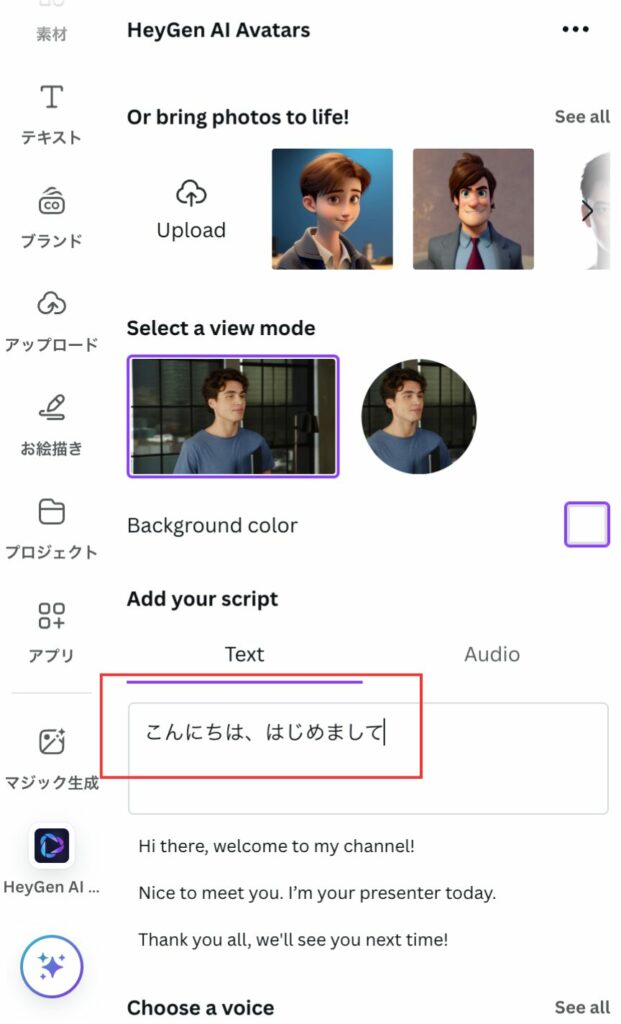Select the Text script tab
Viewport: 621px width, 1024px height.
[245, 655]
